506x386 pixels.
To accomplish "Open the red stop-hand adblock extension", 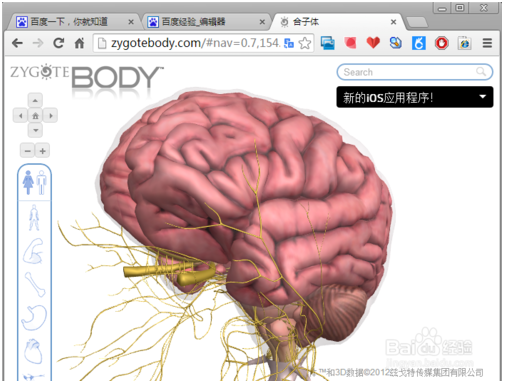I will pyautogui.click(x=442, y=43).
